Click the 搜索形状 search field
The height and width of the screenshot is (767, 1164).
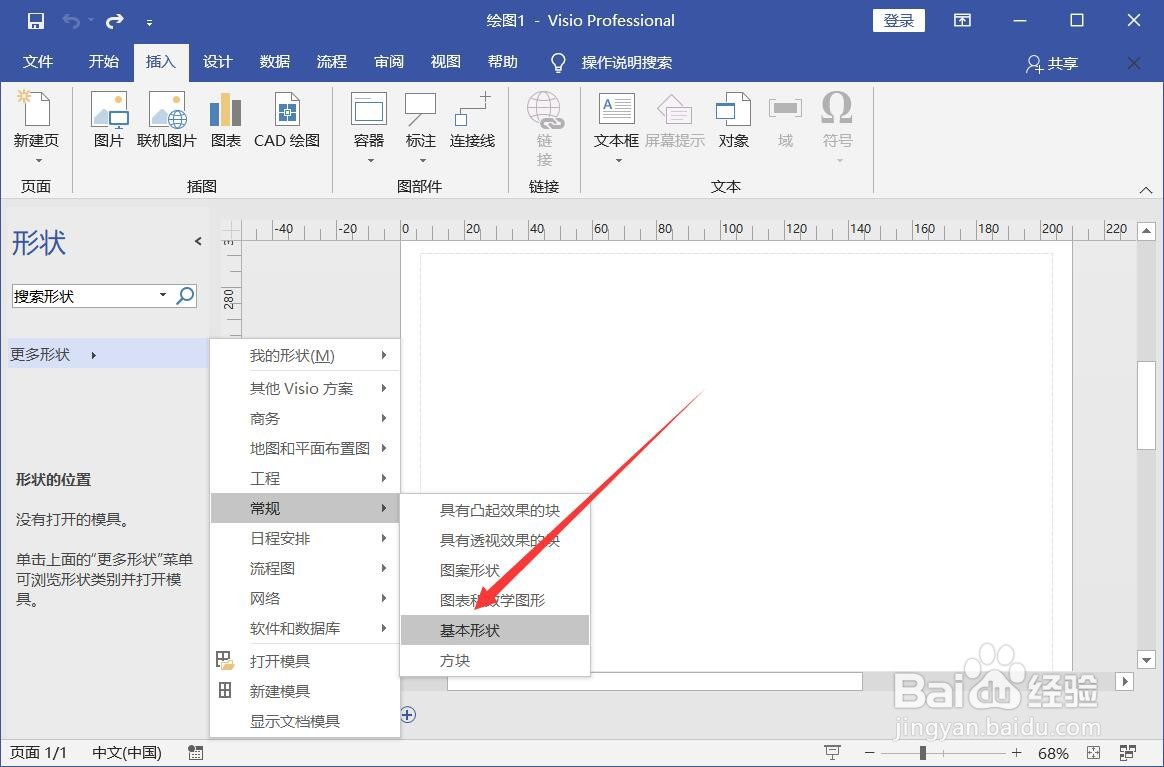coord(84,296)
